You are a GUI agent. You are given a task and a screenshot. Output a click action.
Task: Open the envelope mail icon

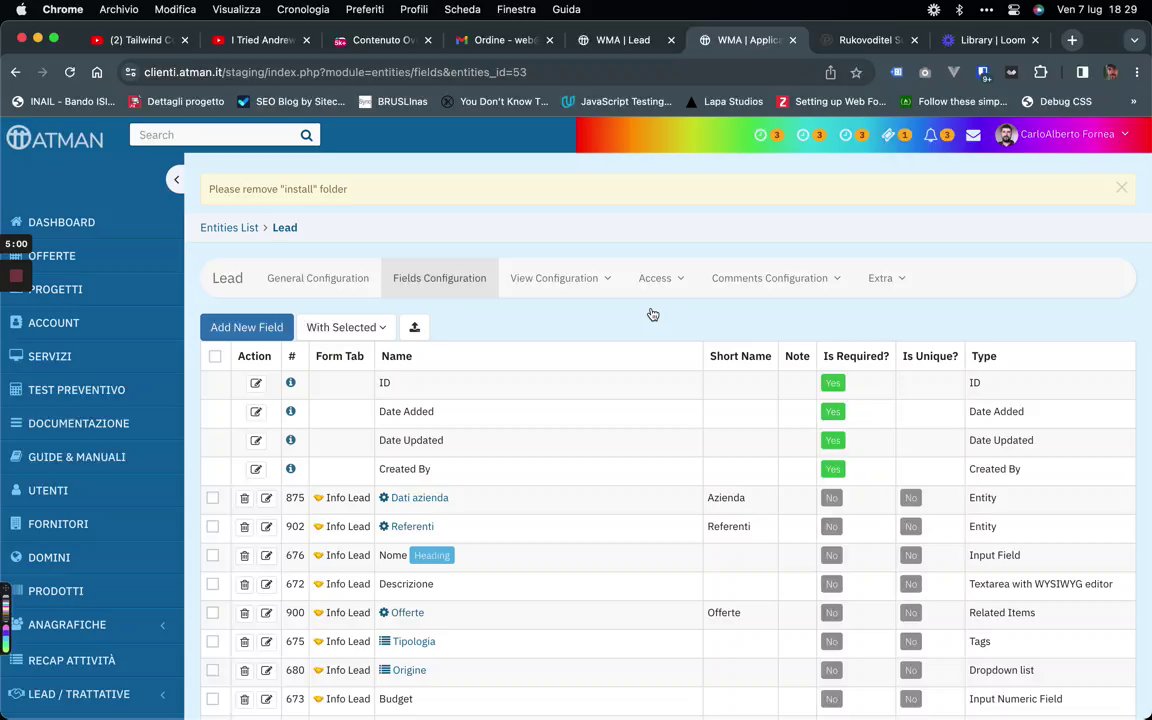tap(973, 135)
